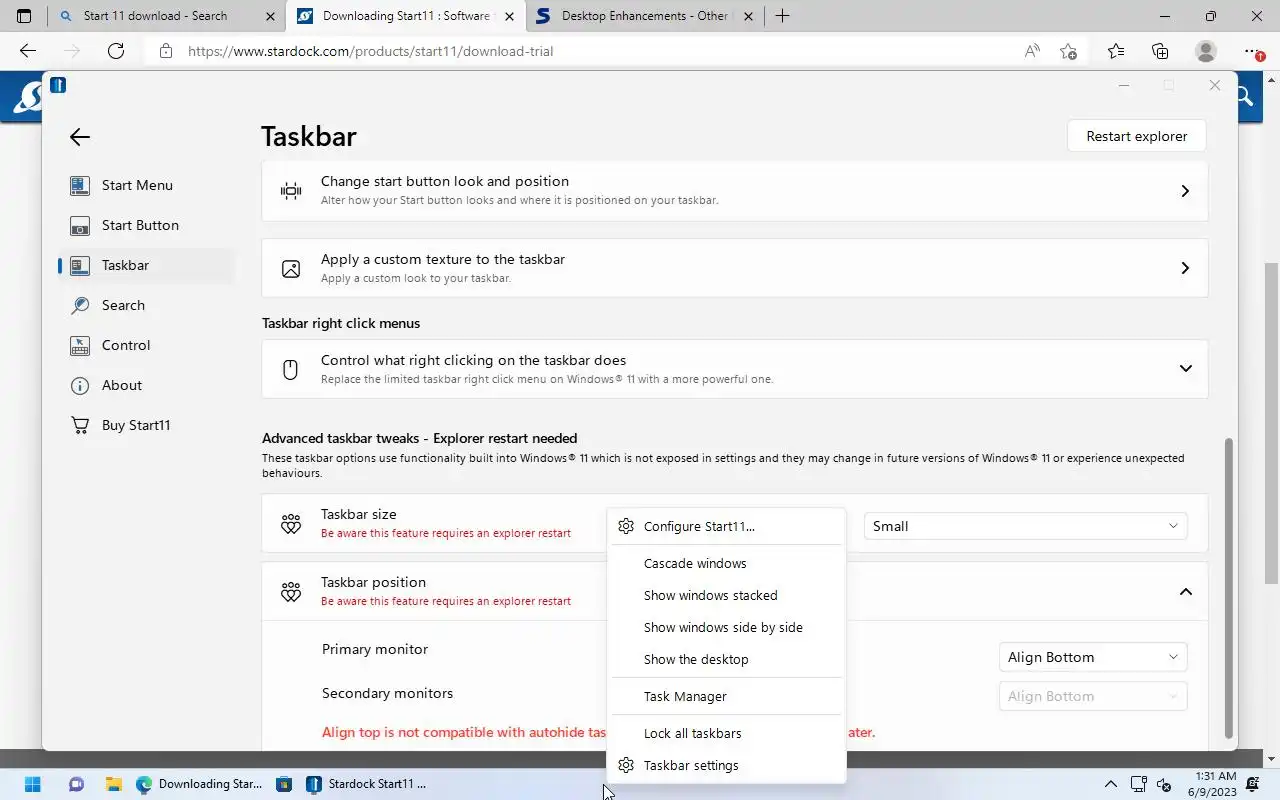Open the Chat icon on taskbar
Image resolution: width=1280 pixels, height=800 pixels.
tap(76, 784)
